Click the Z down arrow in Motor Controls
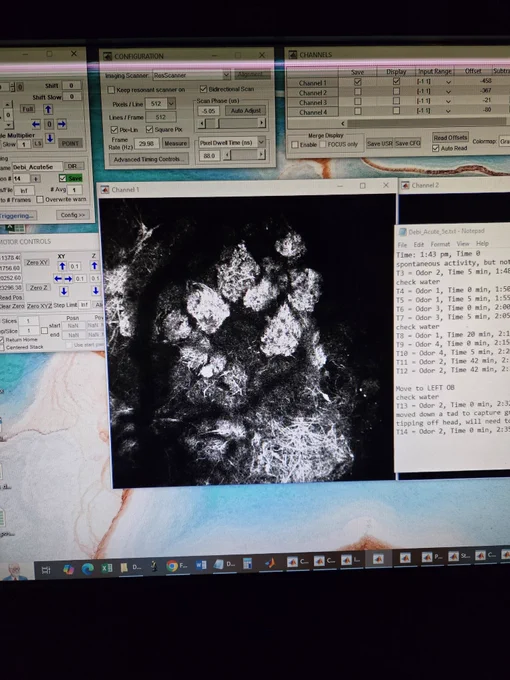The width and height of the screenshot is (510, 680). coord(95,291)
